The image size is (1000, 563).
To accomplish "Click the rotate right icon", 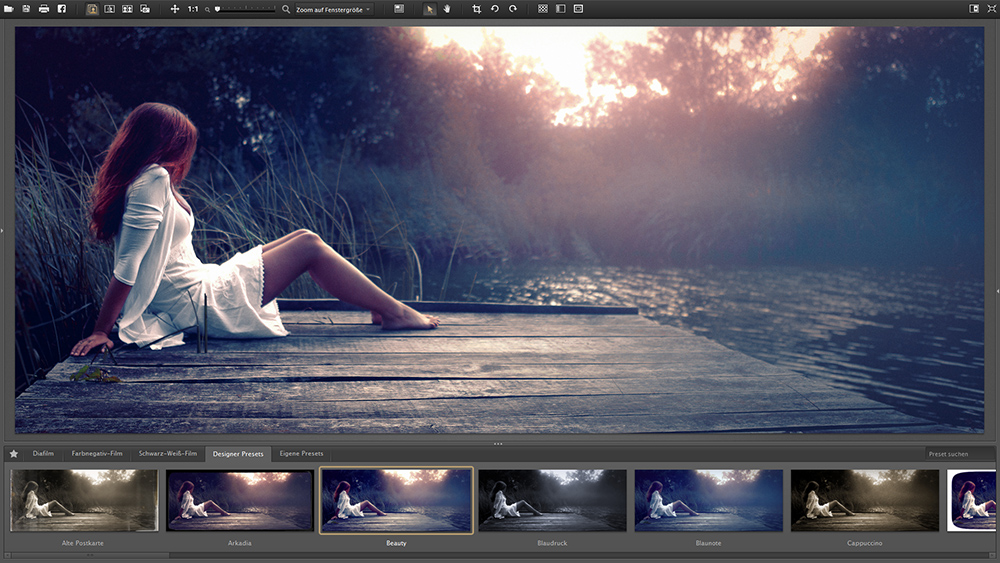I will click(x=512, y=9).
